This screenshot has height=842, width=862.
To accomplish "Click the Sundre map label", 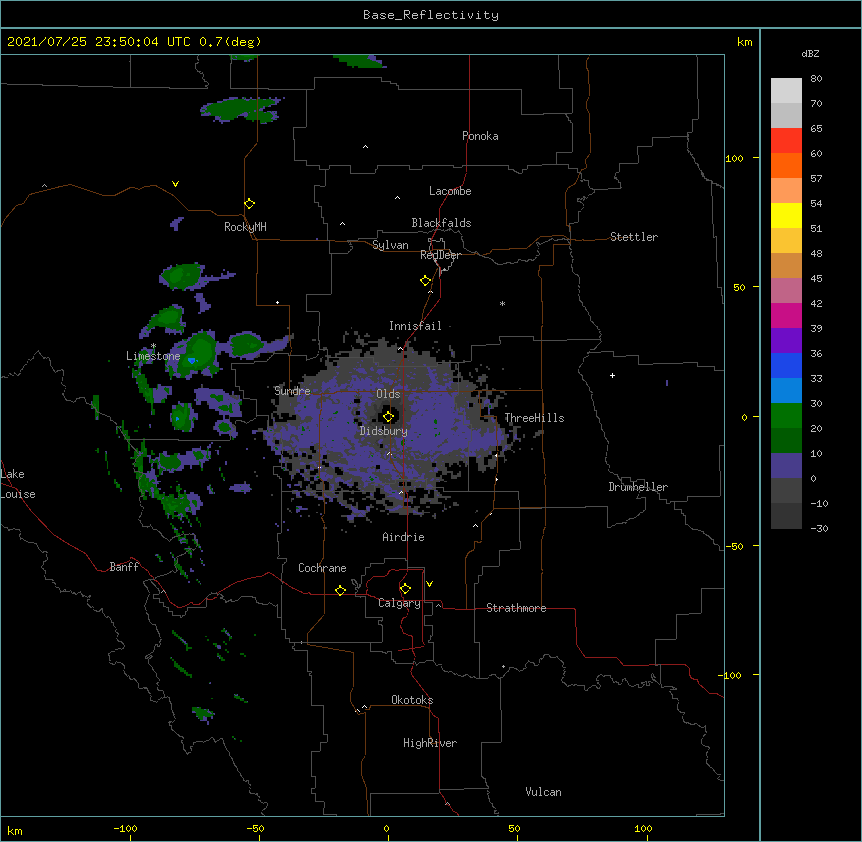I will point(292,391).
